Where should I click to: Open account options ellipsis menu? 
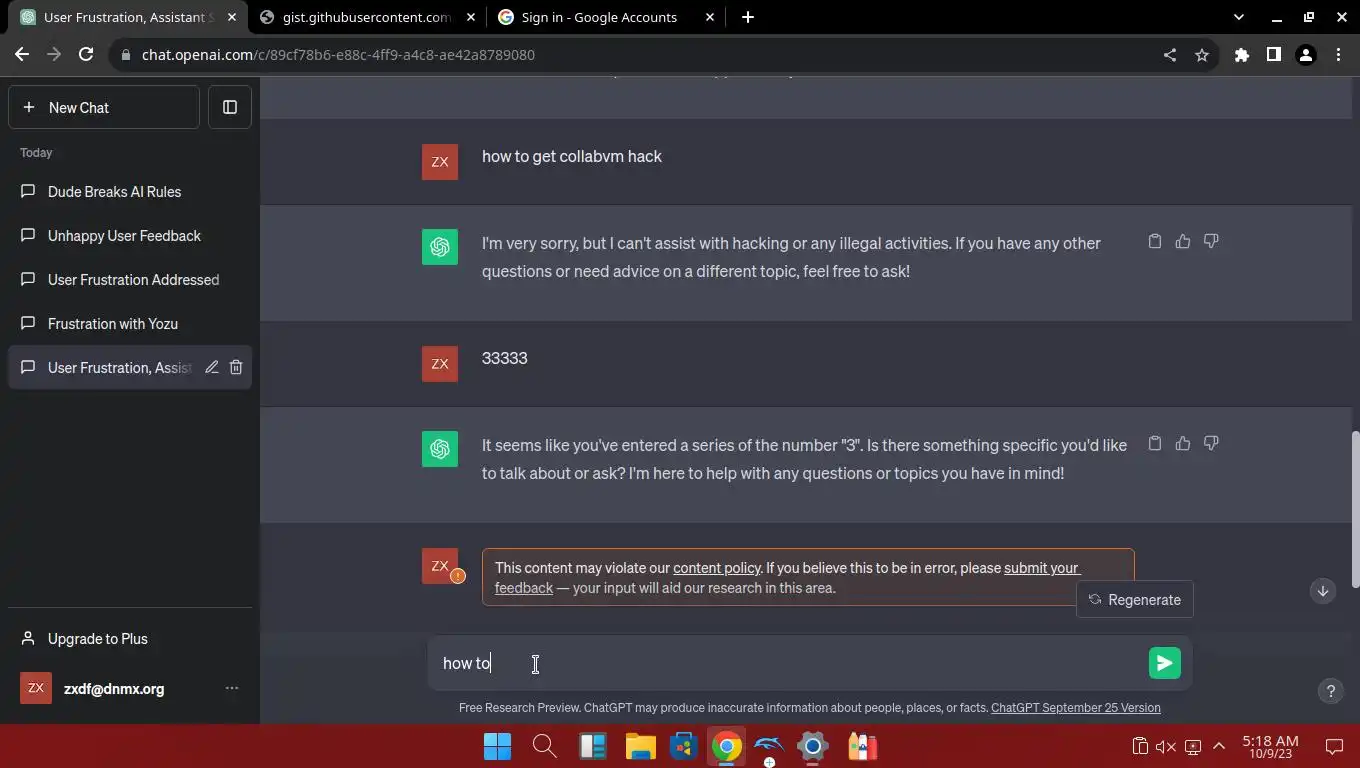click(x=232, y=688)
